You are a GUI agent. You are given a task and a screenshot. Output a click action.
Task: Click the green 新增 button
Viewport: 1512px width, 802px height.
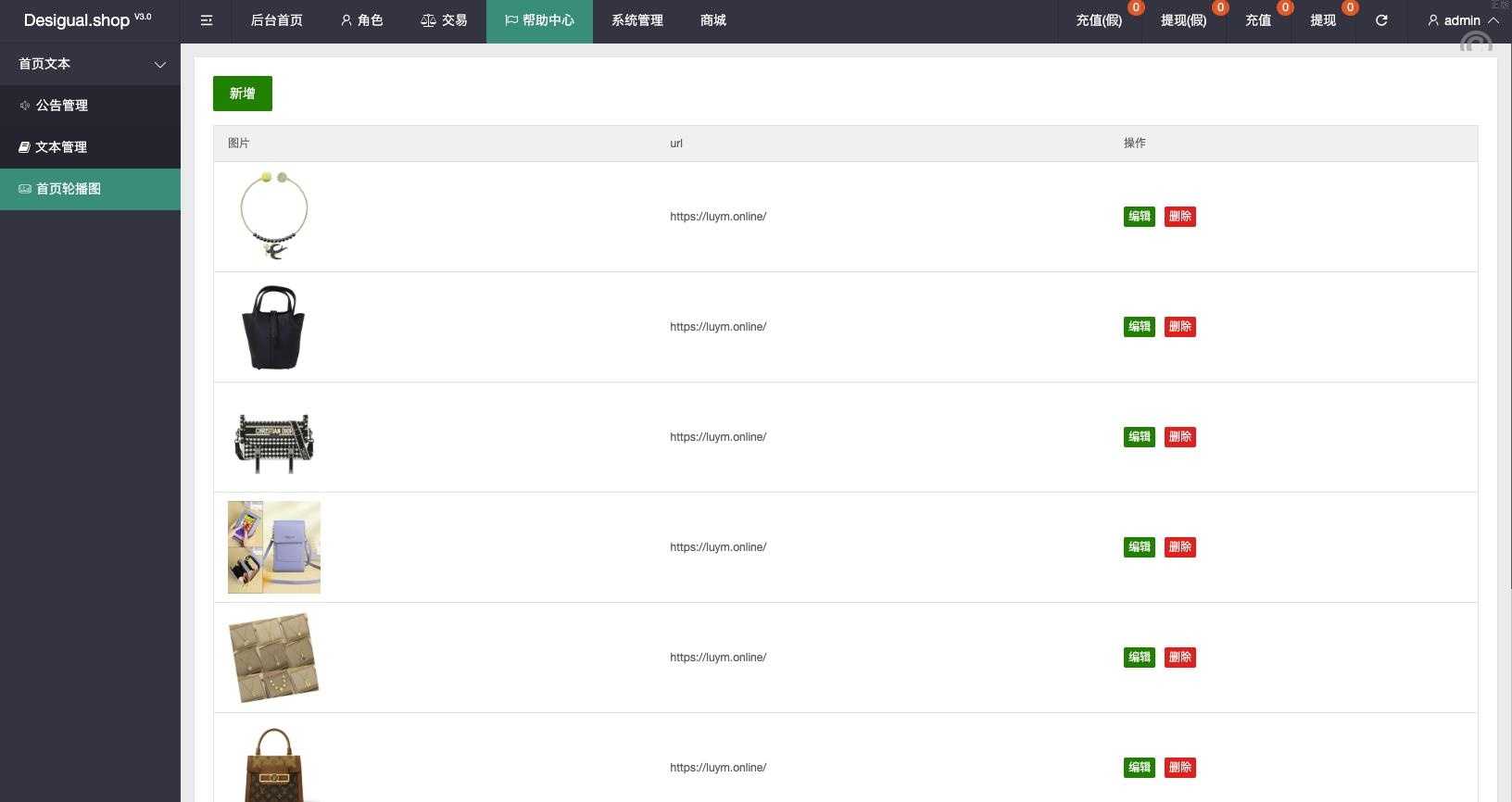pyautogui.click(x=243, y=94)
